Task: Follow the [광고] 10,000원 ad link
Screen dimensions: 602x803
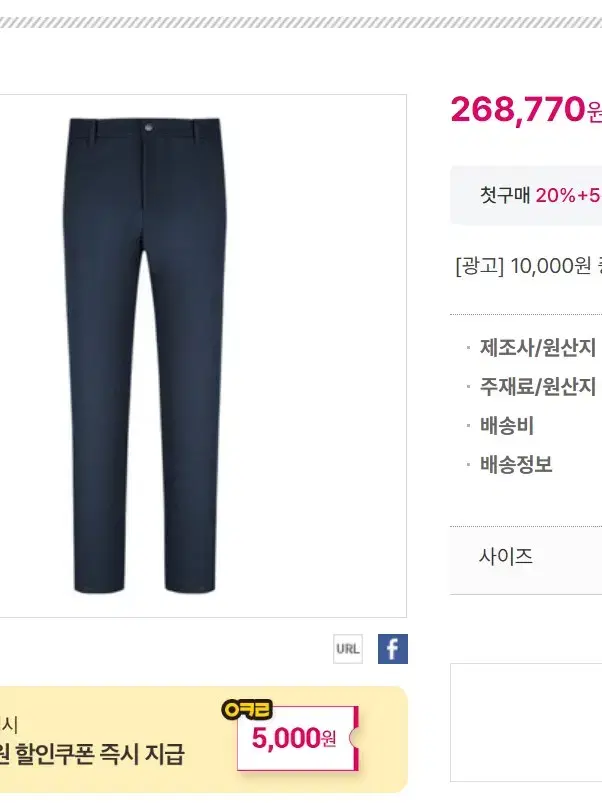Action: [528, 266]
